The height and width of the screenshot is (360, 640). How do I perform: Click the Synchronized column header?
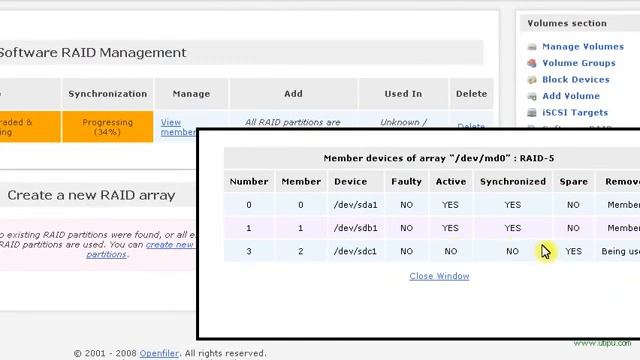tap(513, 182)
